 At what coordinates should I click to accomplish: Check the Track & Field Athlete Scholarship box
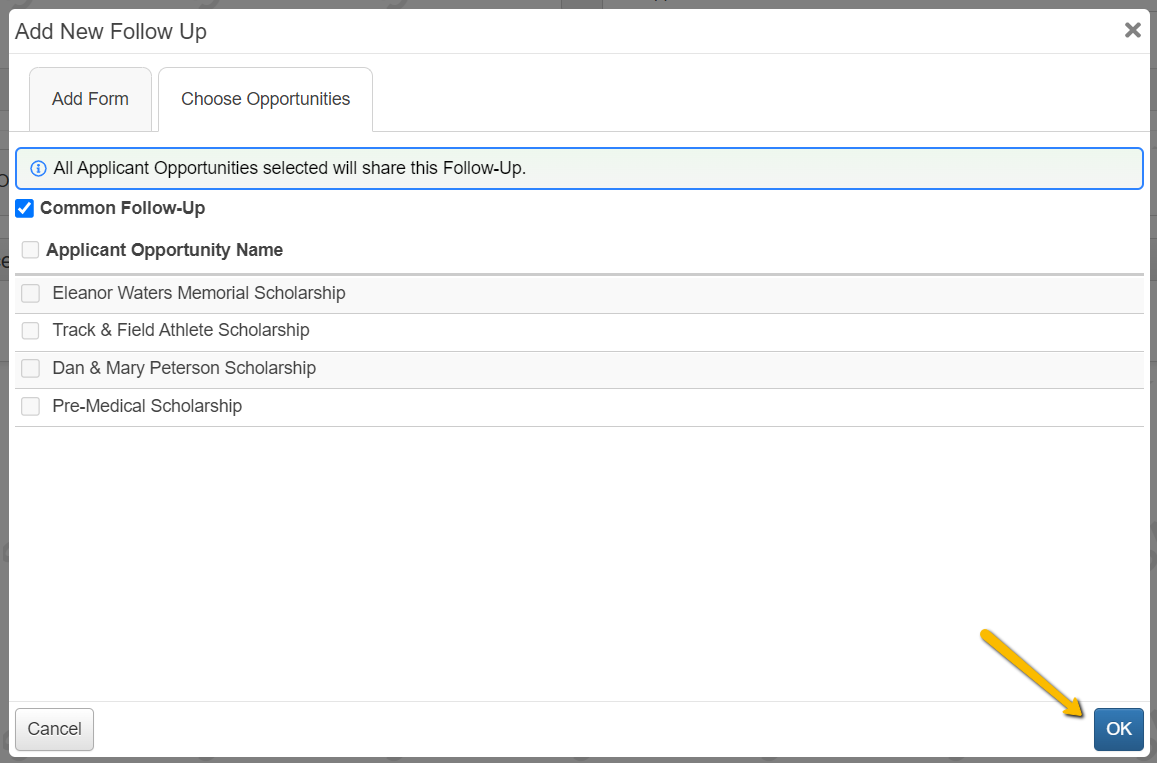tap(30, 330)
